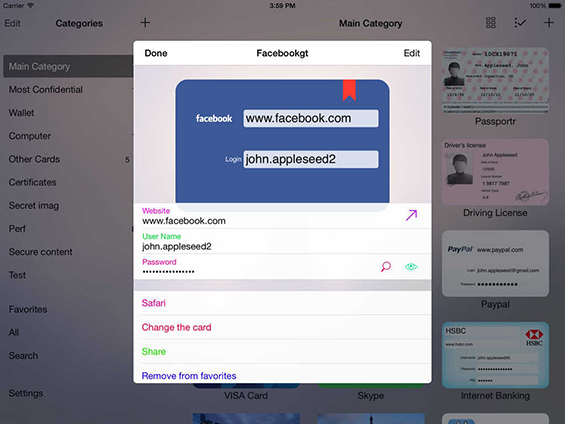Open Most Confidential category
The width and height of the screenshot is (565, 424).
(x=46, y=90)
